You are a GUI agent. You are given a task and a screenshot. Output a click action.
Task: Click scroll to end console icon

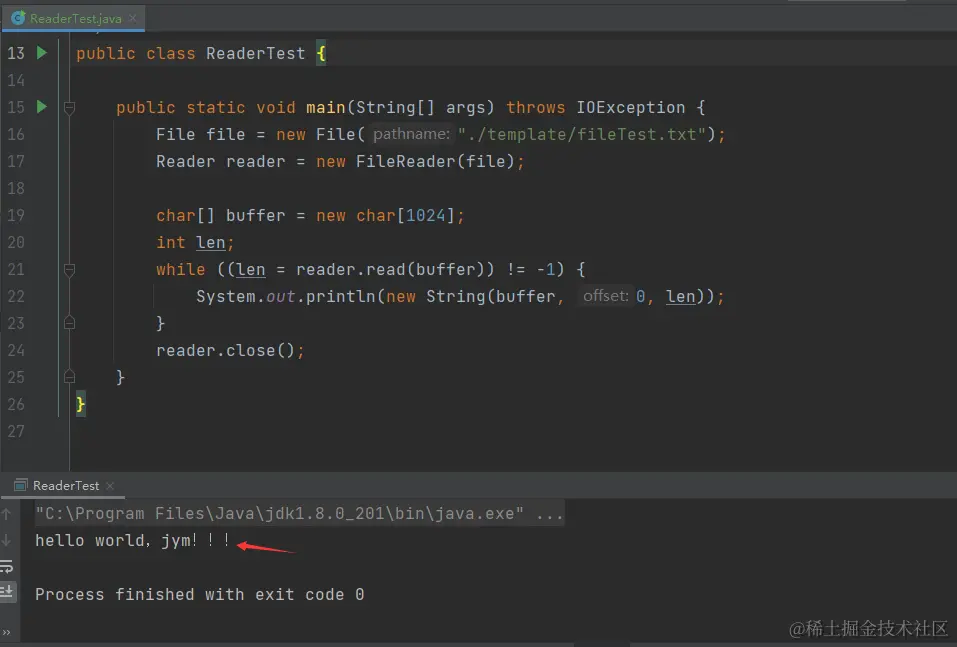coord(7,591)
